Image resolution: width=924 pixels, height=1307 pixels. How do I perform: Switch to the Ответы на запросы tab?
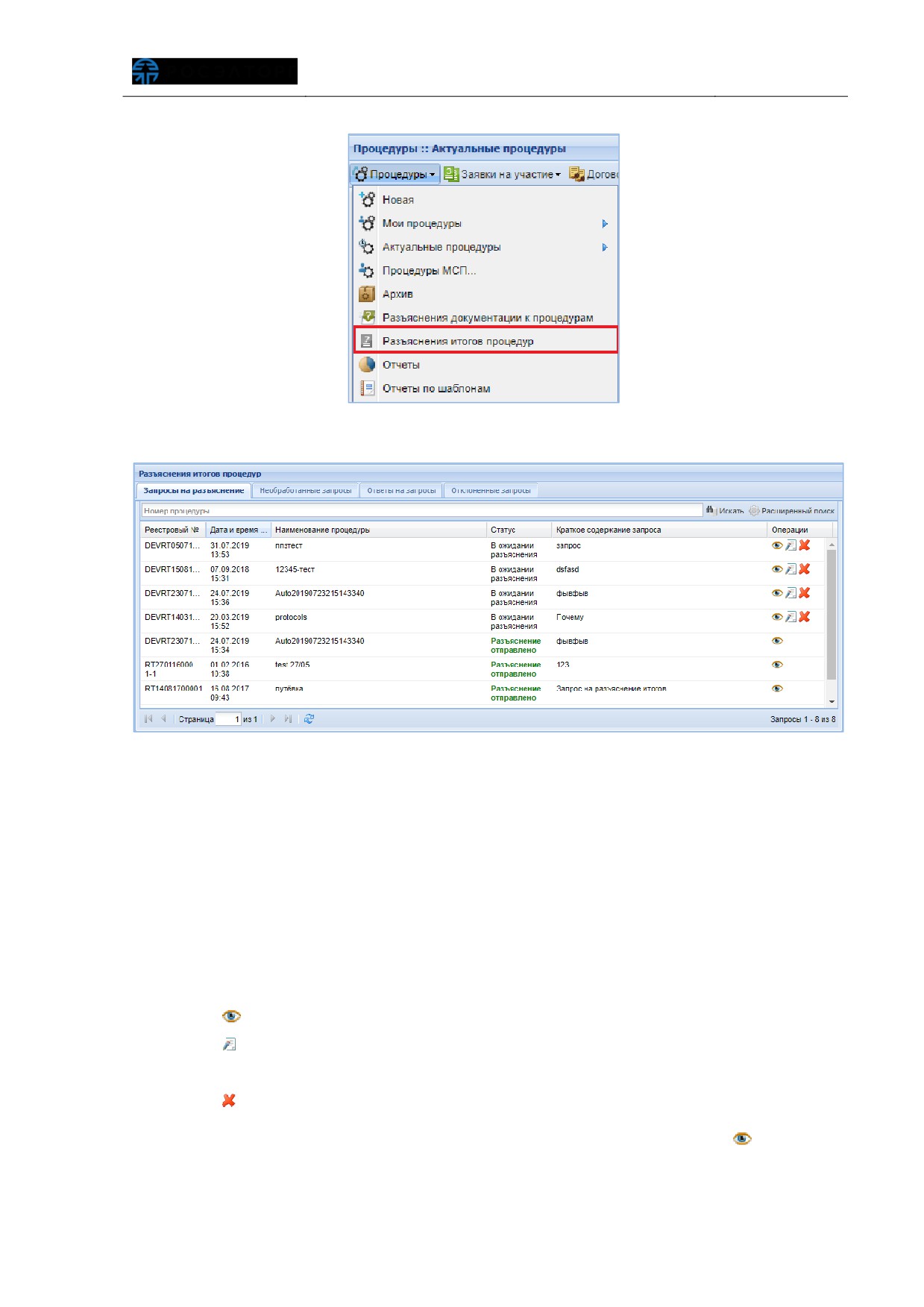401,491
